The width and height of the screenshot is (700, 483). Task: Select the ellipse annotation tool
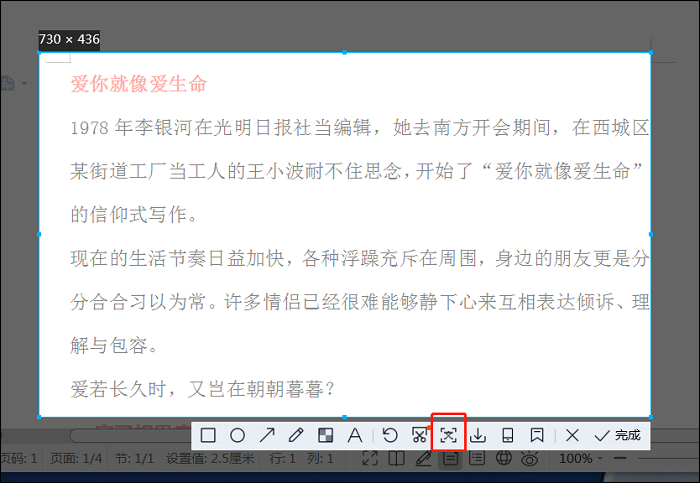tap(237, 435)
